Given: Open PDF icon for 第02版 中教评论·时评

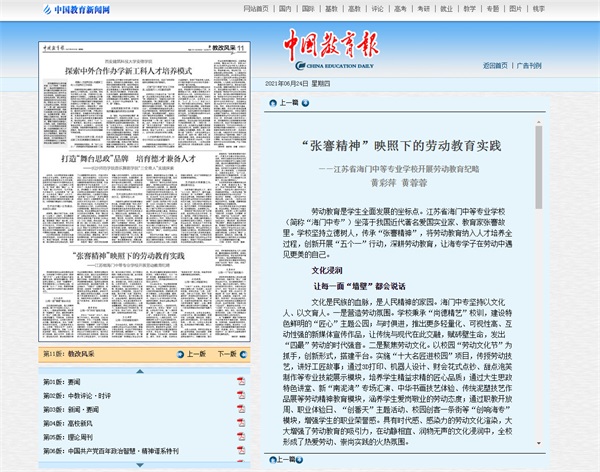Looking at the screenshot, I should [x=240, y=395].
